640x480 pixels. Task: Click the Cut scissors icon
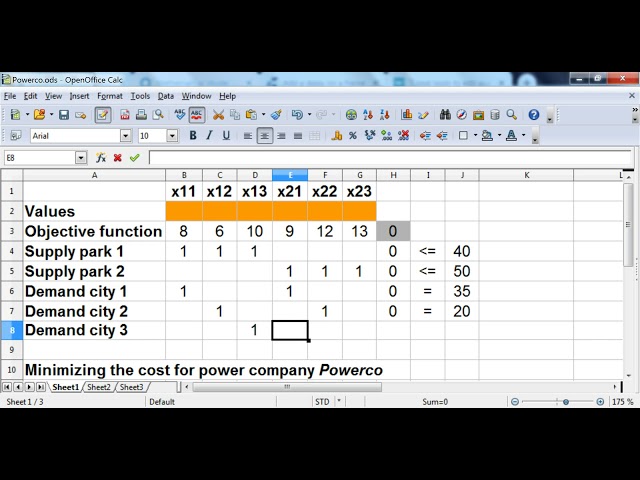pos(218,115)
